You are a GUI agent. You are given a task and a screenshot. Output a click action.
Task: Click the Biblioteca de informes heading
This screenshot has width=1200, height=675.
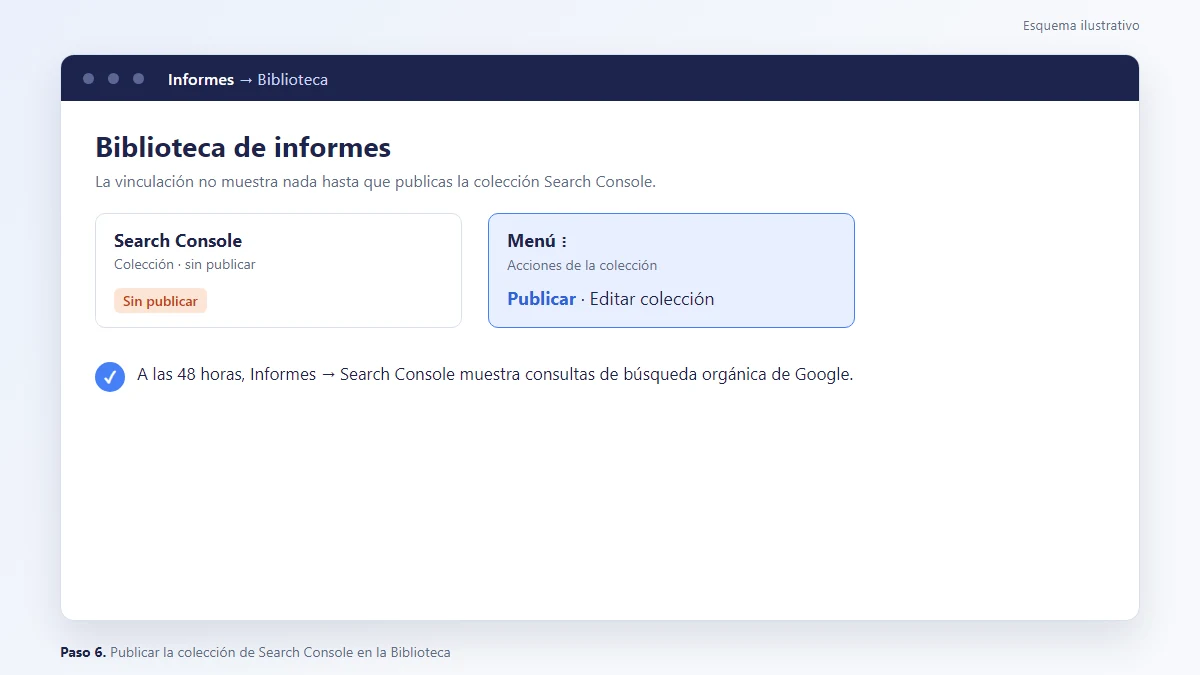(x=243, y=147)
